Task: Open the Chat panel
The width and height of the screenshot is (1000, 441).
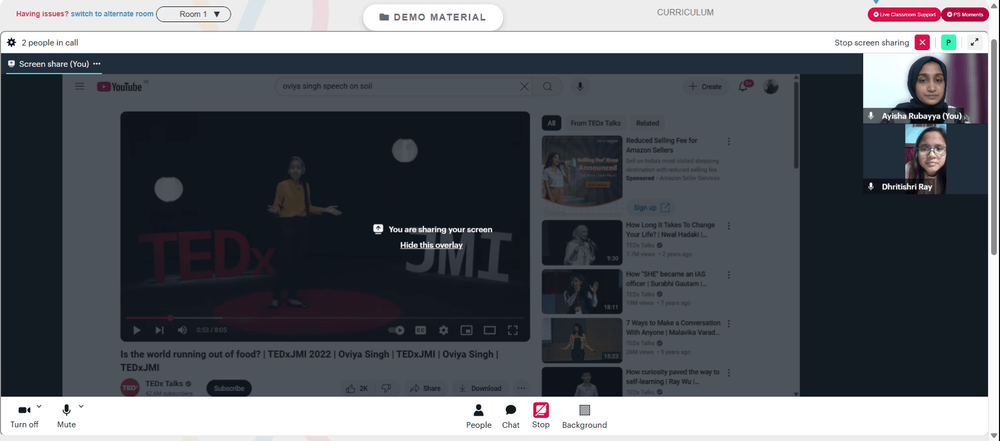Action: click(511, 416)
